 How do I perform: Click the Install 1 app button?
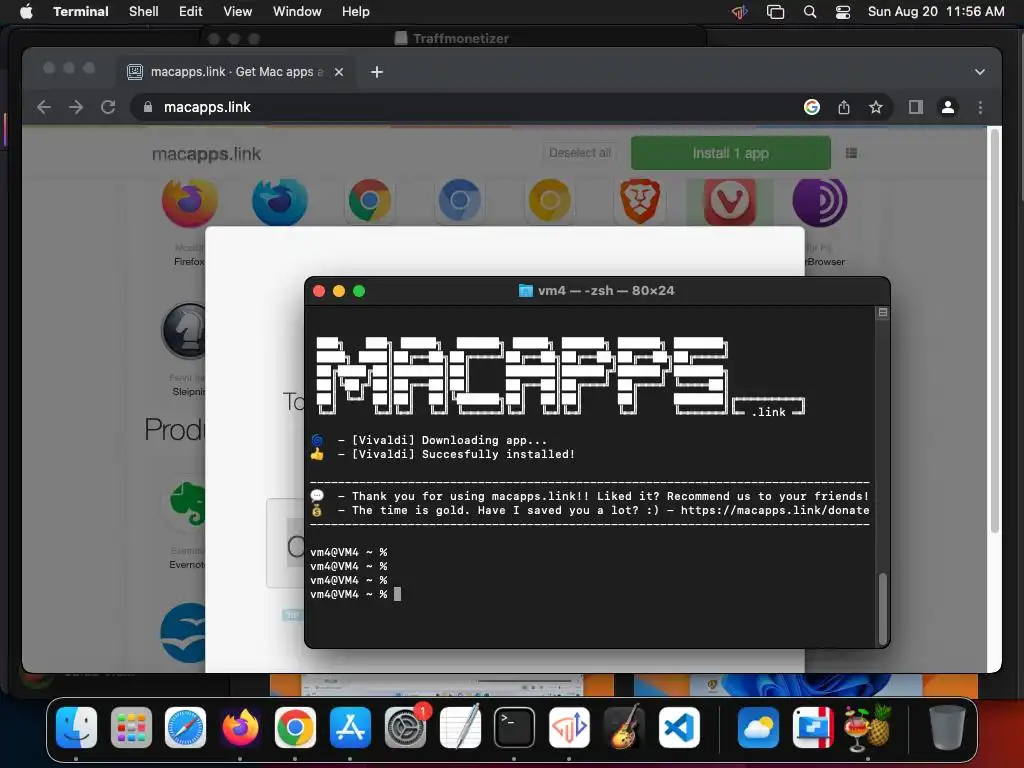point(731,153)
